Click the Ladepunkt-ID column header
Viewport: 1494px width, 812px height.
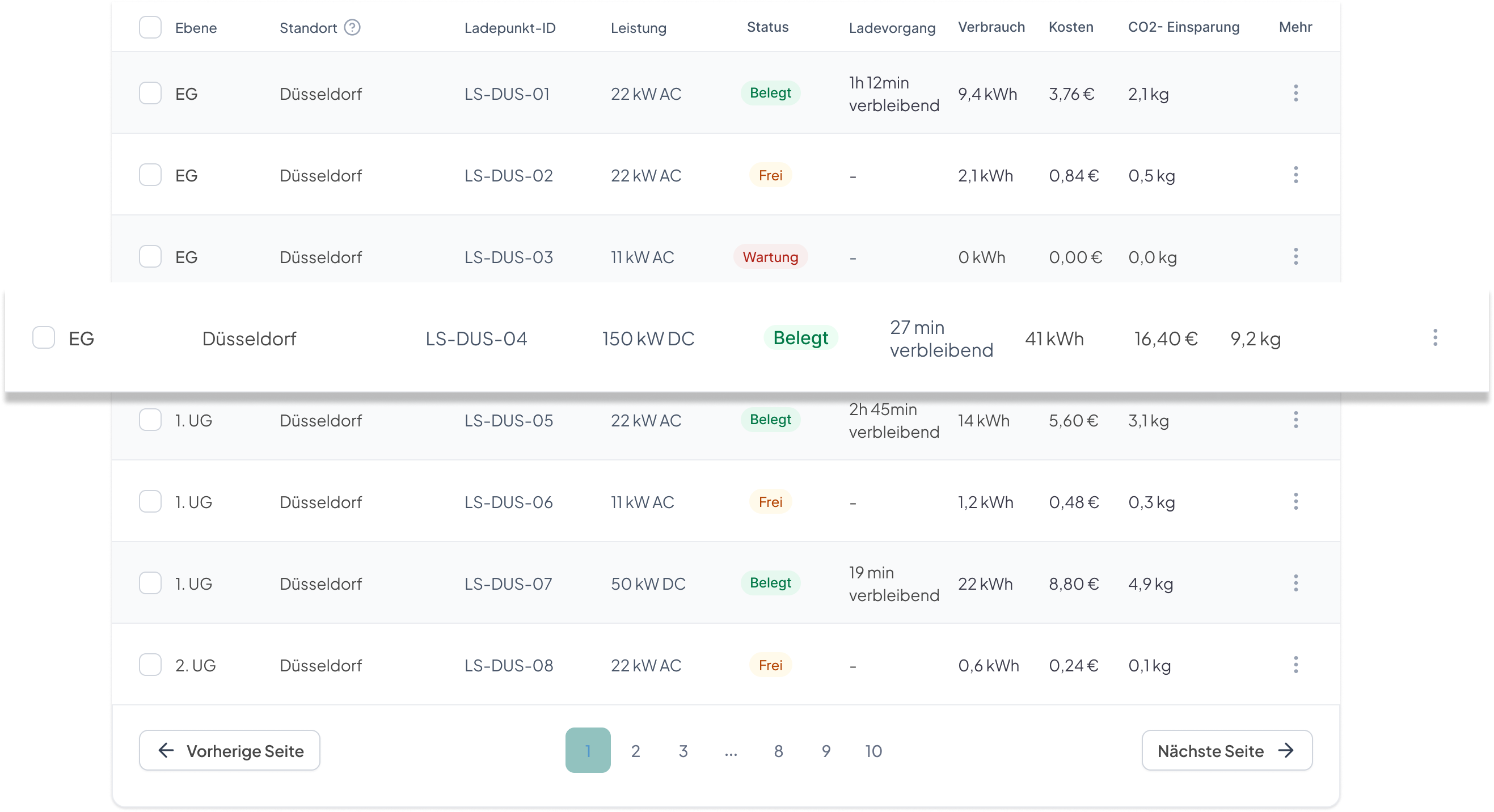[x=509, y=27]
